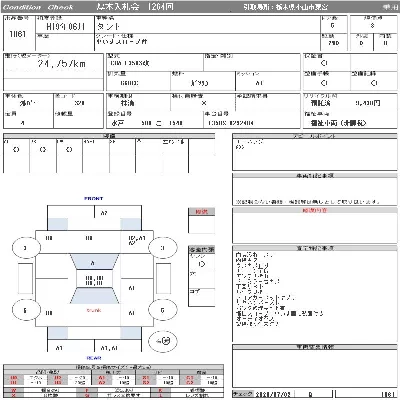
Task: Click the front-right tire circle in diagram
Action: coord(163,248)
